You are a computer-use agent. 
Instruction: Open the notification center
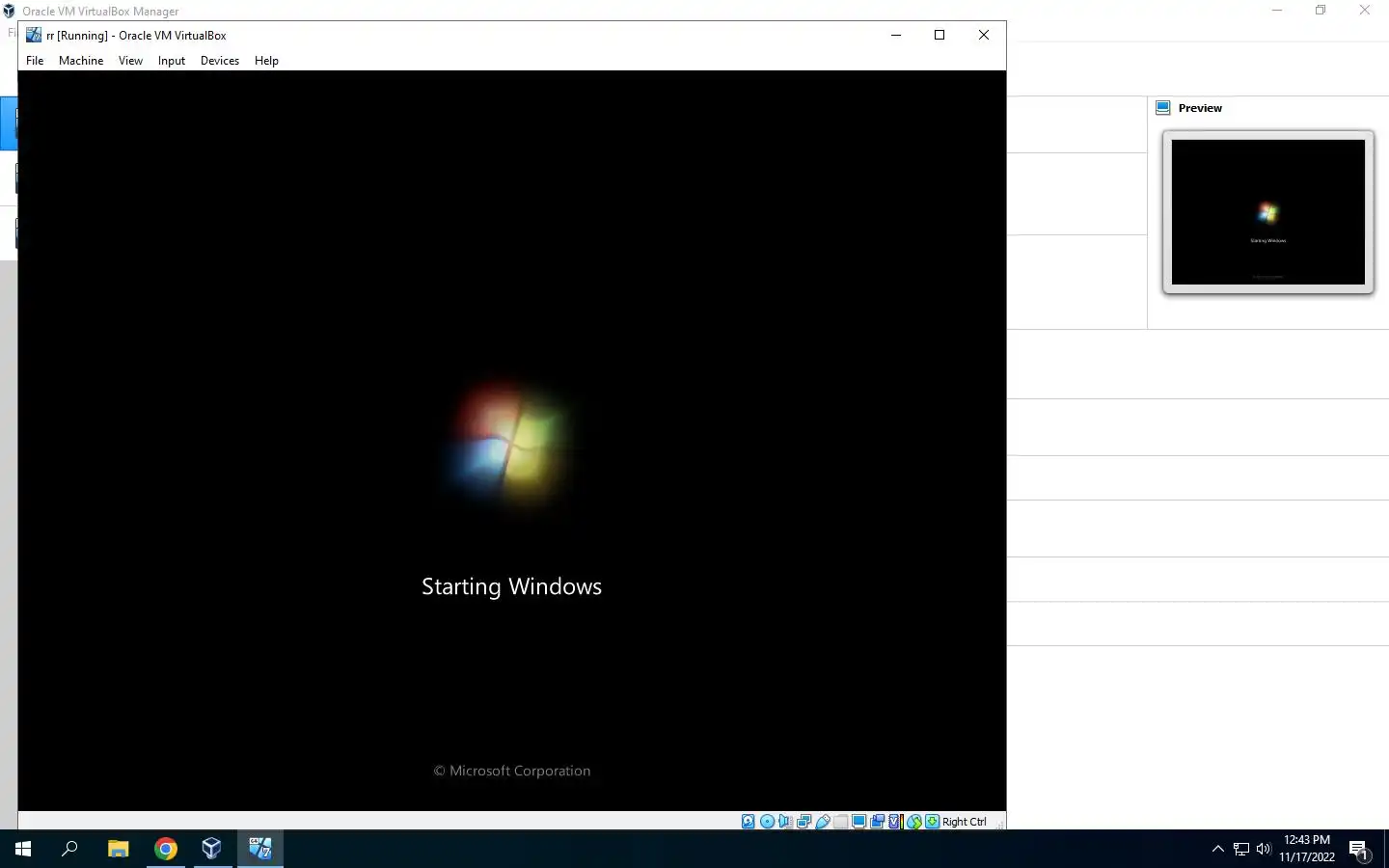tap(1359, 849)
